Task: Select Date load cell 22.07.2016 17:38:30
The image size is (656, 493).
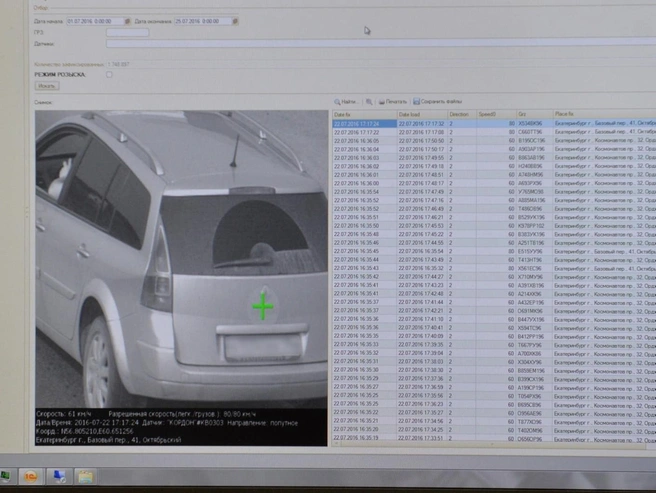Action: pos(422,370)
